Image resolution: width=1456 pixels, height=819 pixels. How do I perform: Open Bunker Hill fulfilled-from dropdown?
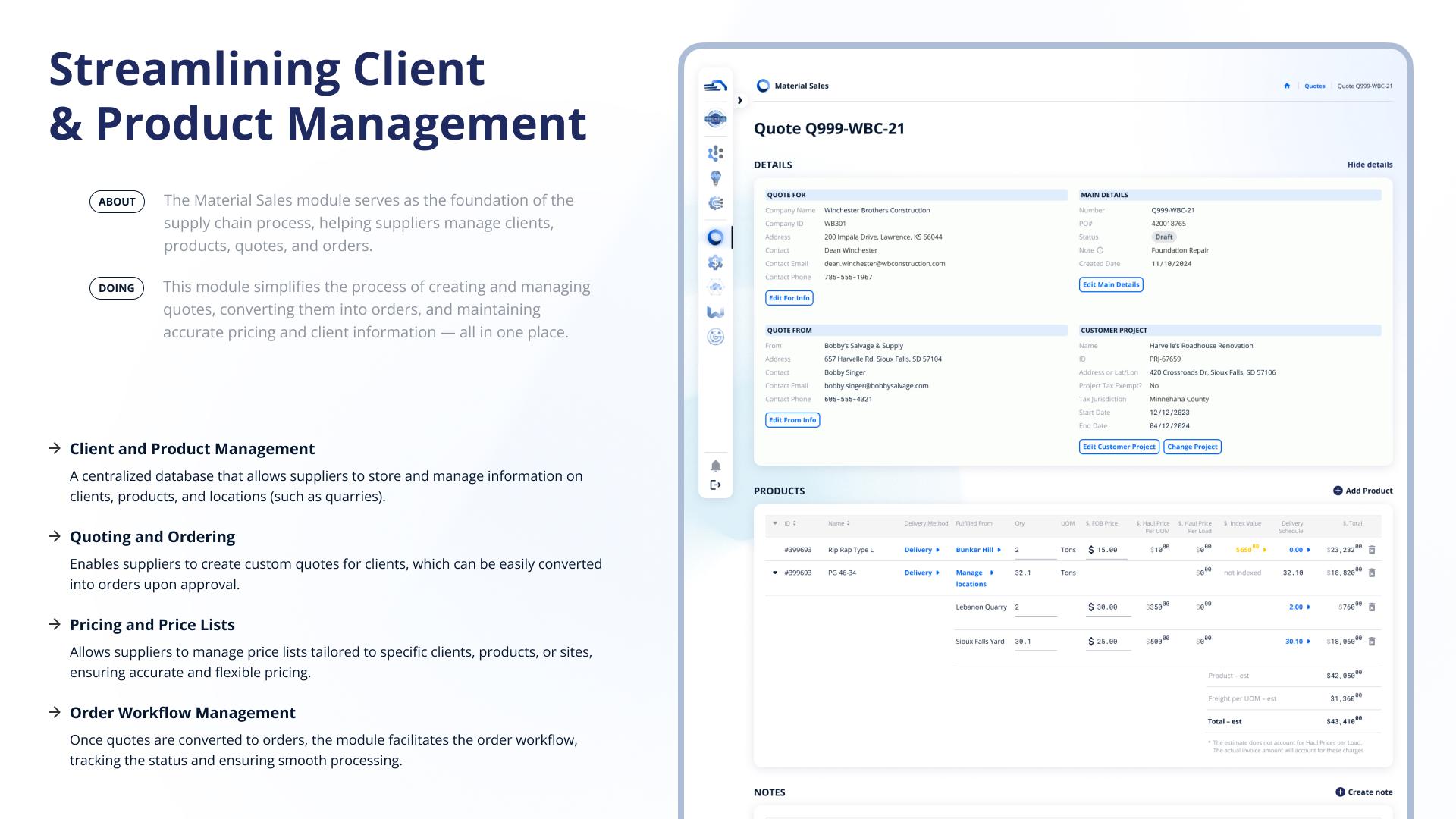pyautogui.click(x=978, y=550)
